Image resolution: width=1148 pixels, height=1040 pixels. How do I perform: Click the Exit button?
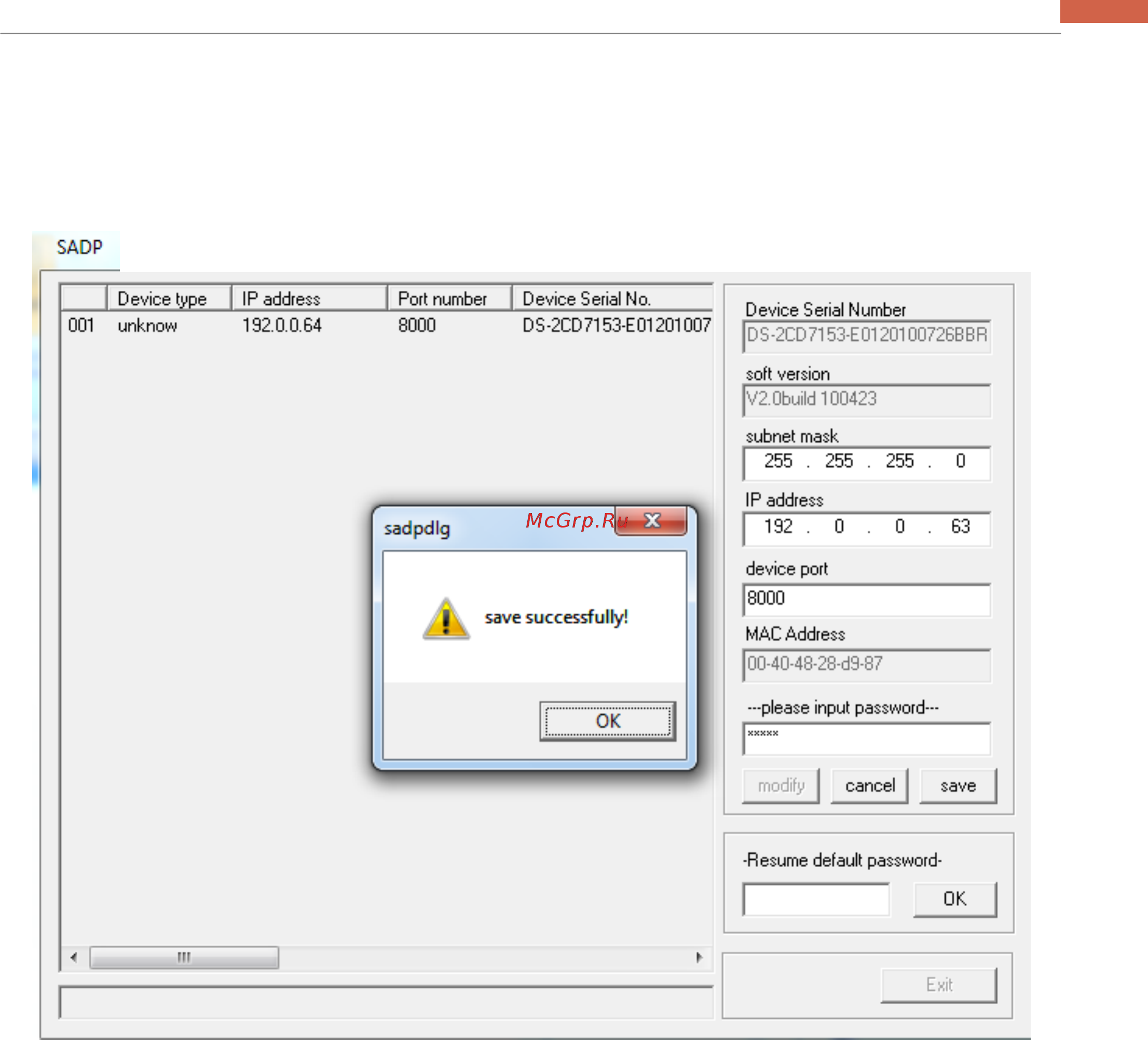click(x=938, y=985)
